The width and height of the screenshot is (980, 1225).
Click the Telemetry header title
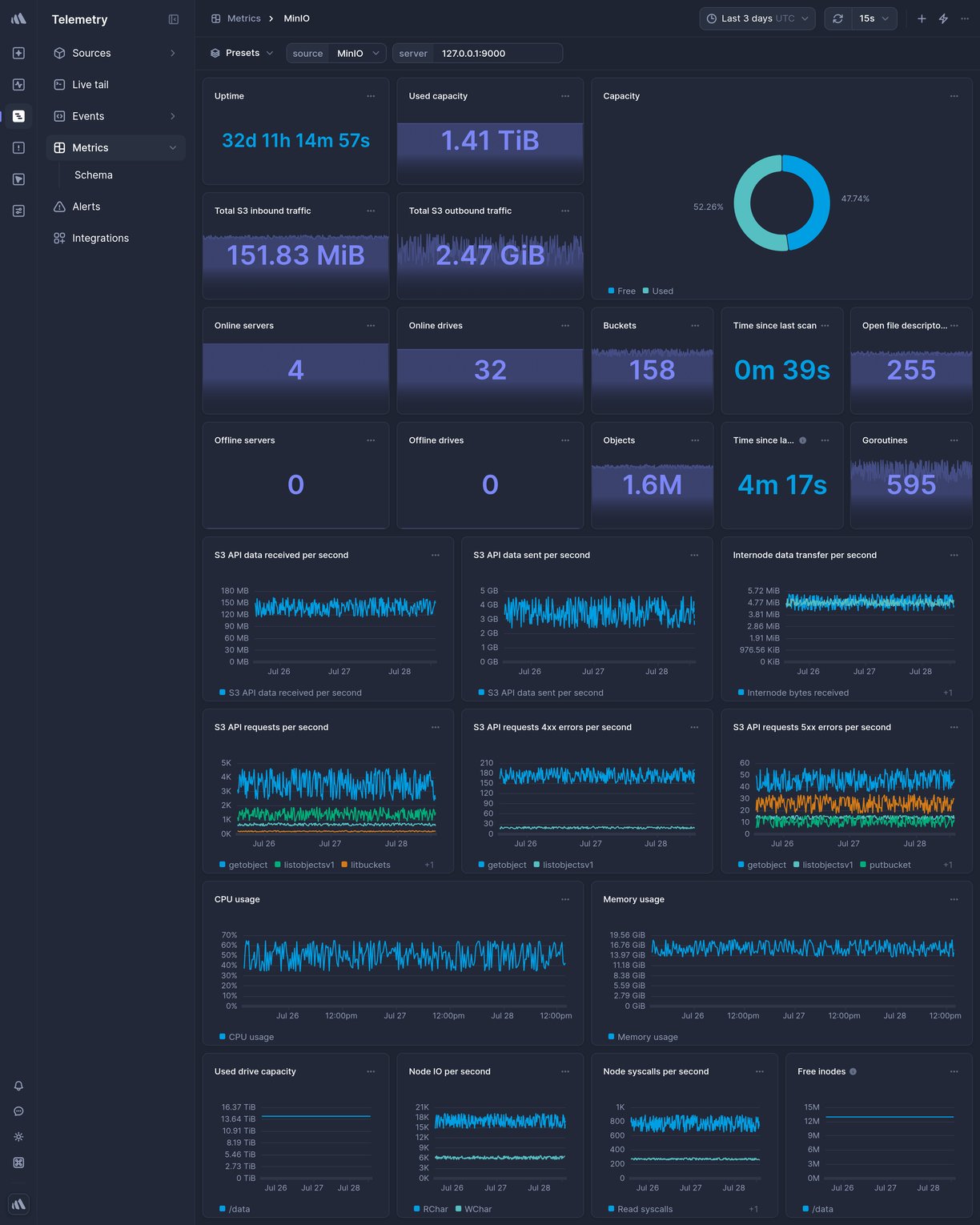[79, 19]
